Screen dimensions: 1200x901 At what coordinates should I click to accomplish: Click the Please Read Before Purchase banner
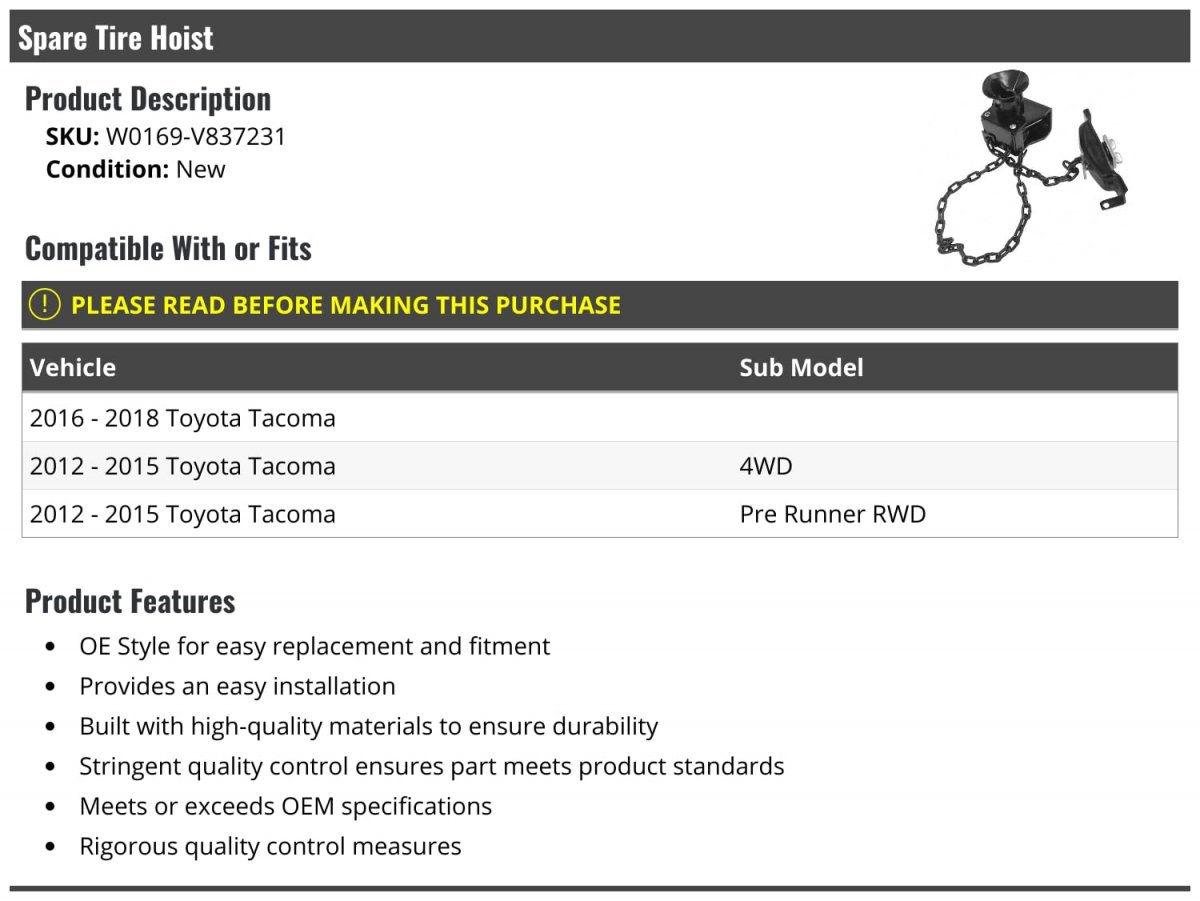[600, 305]
